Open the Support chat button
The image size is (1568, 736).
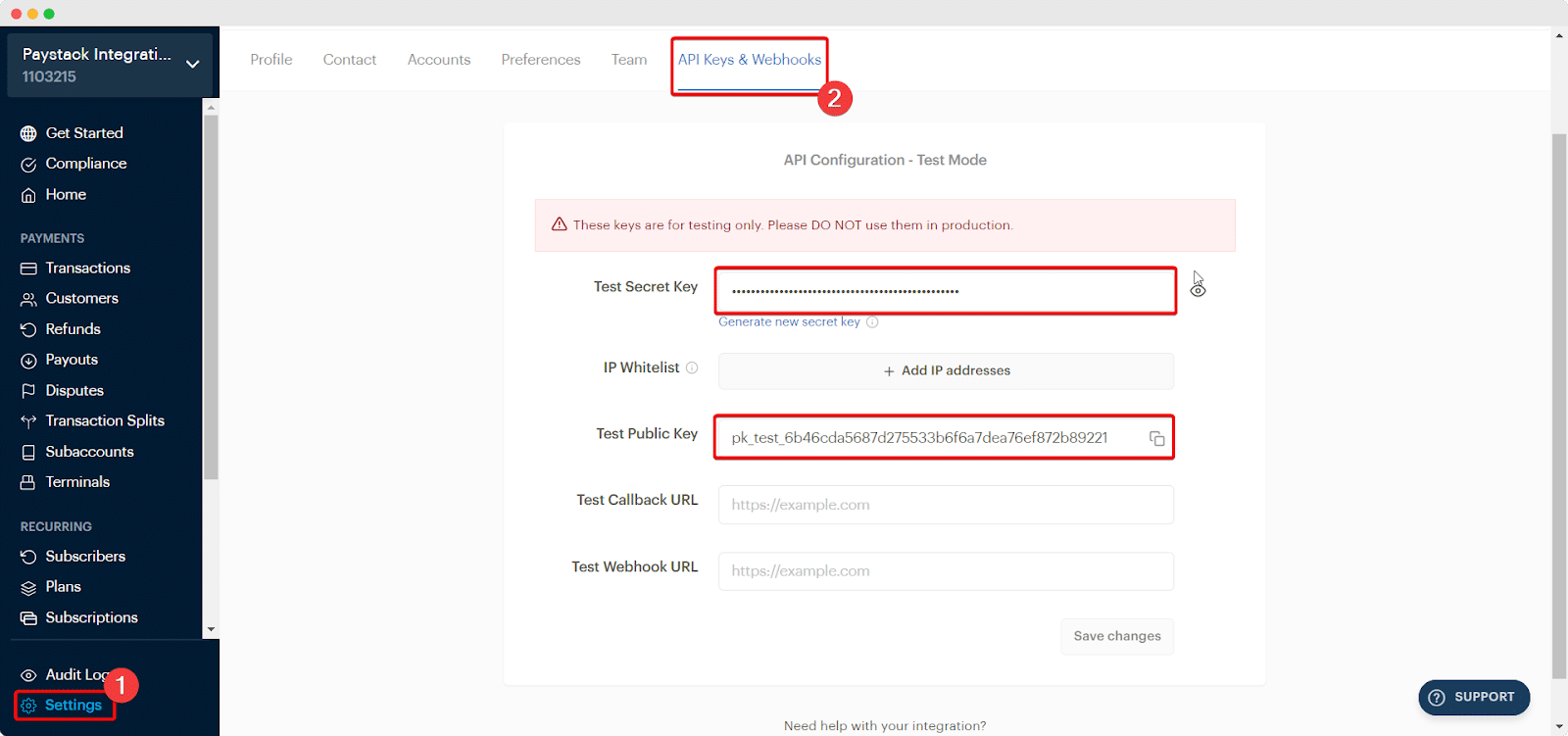click(1474, 698)
